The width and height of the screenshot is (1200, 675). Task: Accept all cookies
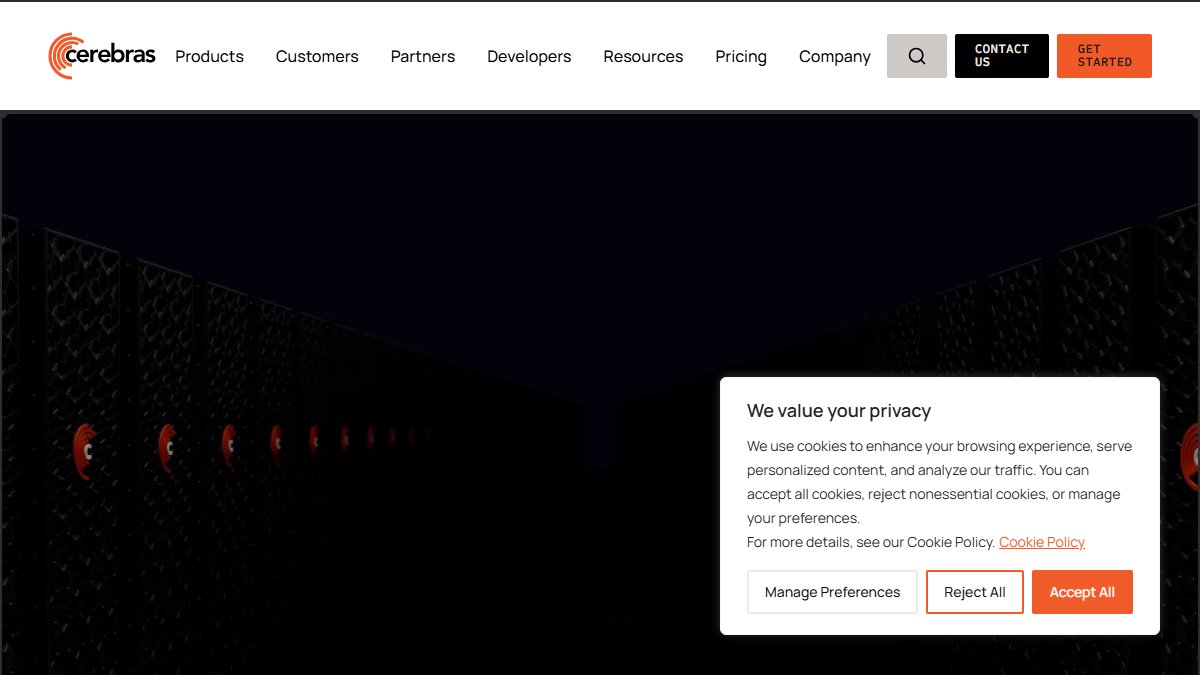[1082, 592]
